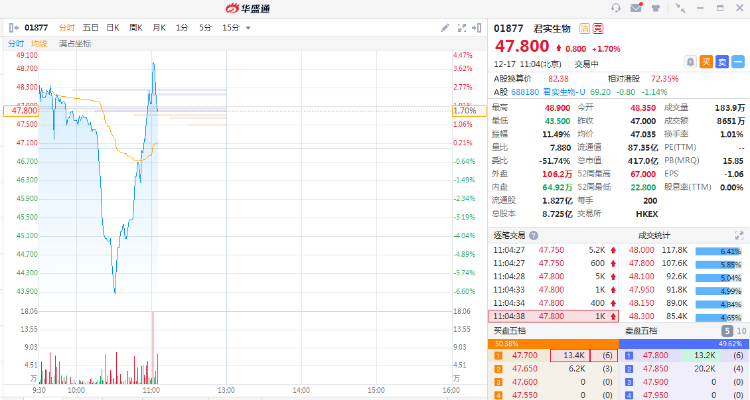Expand the chart to fullscreen
This screenshot has height=400, width=750.
462,28
